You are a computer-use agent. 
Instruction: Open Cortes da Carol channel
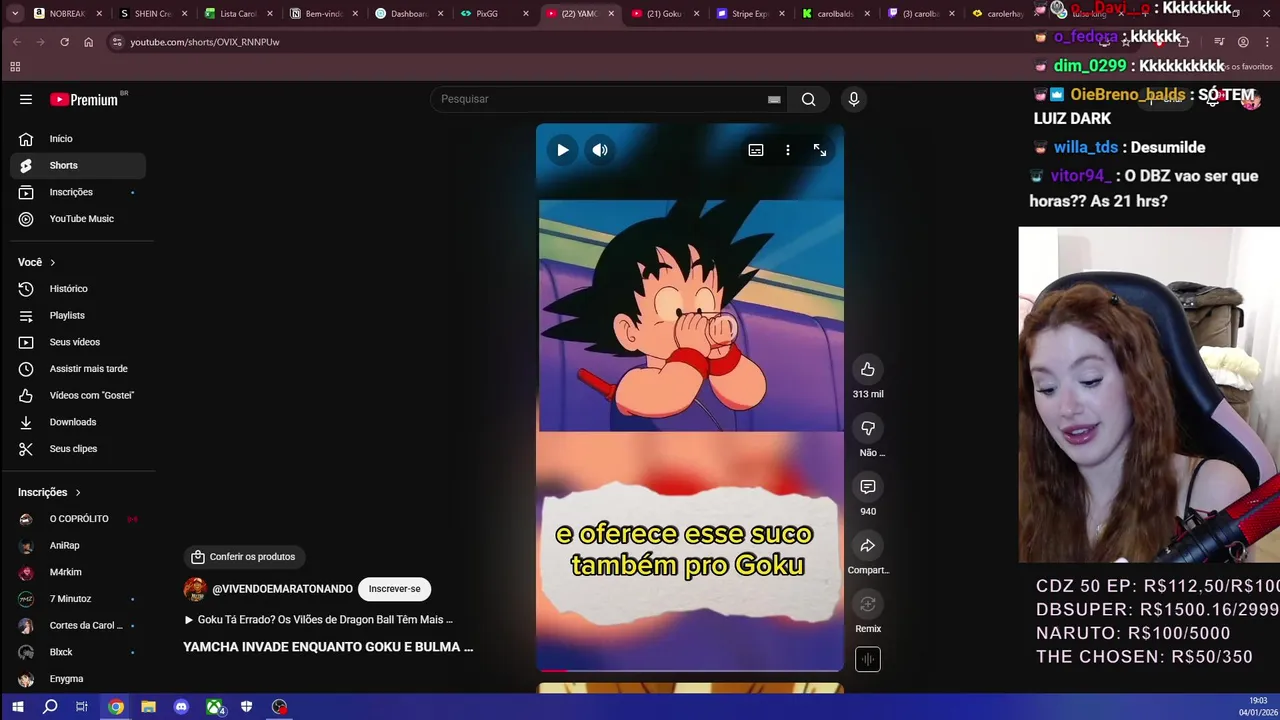coord(78,625)
